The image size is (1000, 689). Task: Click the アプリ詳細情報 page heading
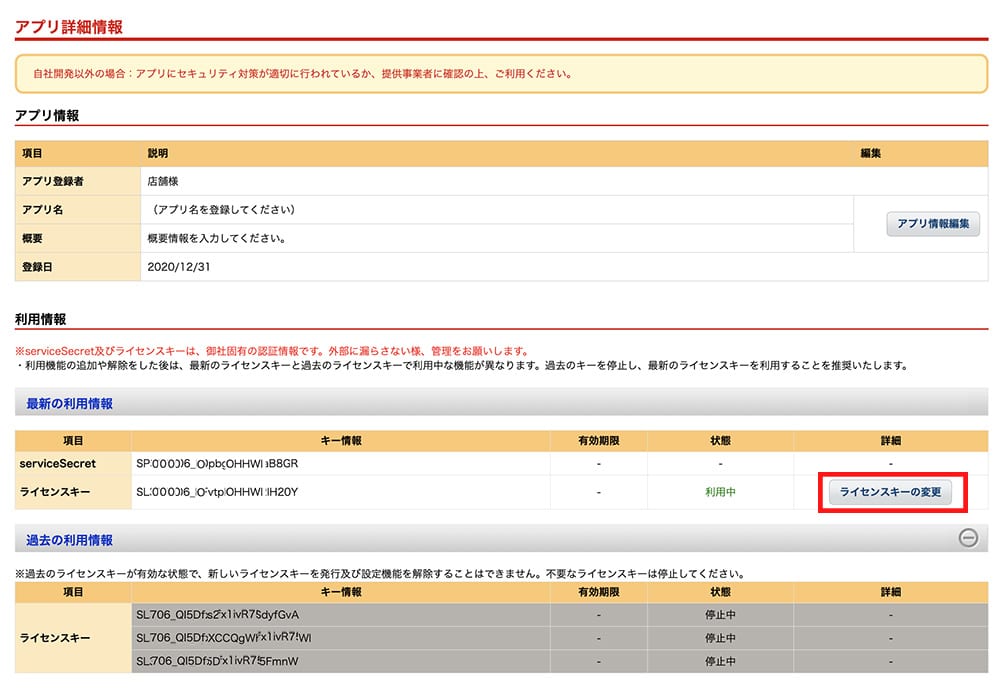pyautogui.click(x=69, y=27)
